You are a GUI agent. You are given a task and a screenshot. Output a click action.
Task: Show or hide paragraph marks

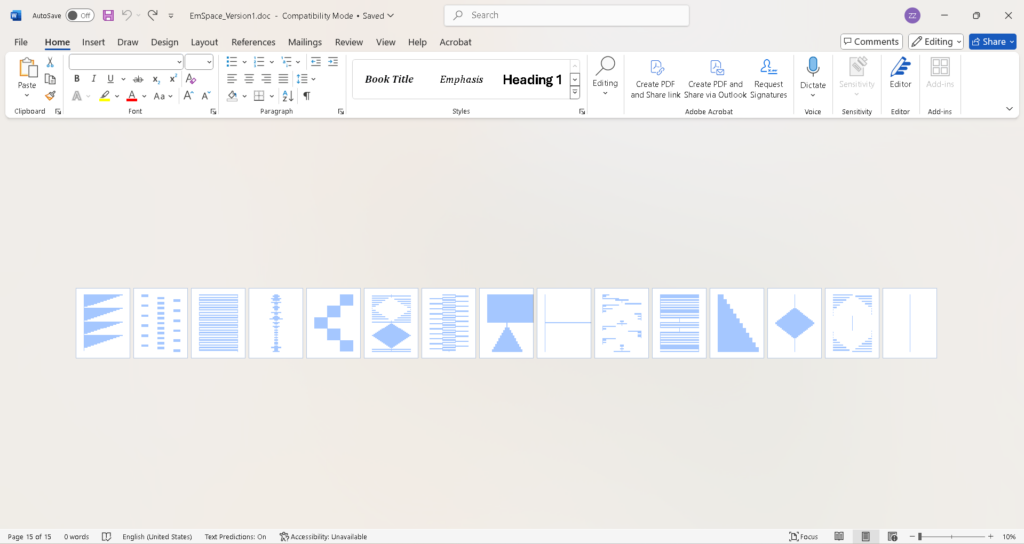coord(306,96)
